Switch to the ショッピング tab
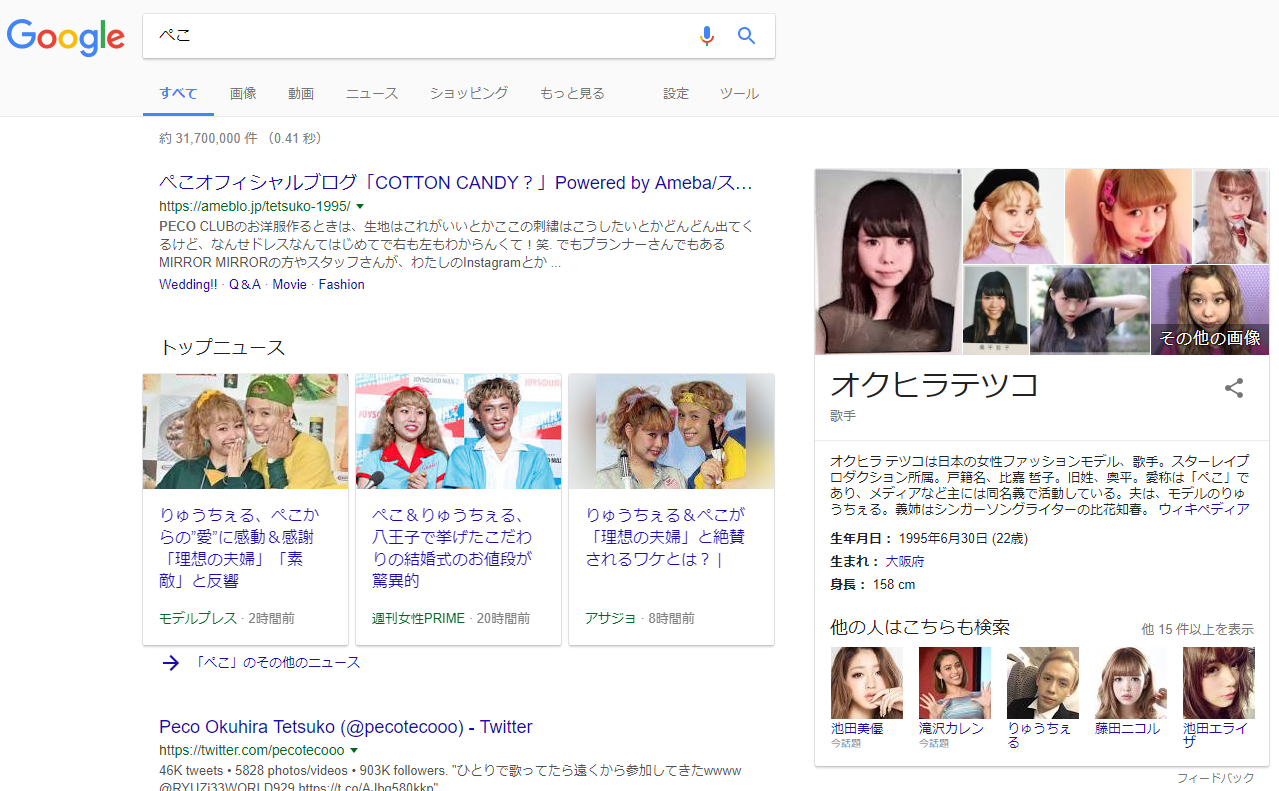Viewport: 1279px width, 791px height. (x=469, y=93)
